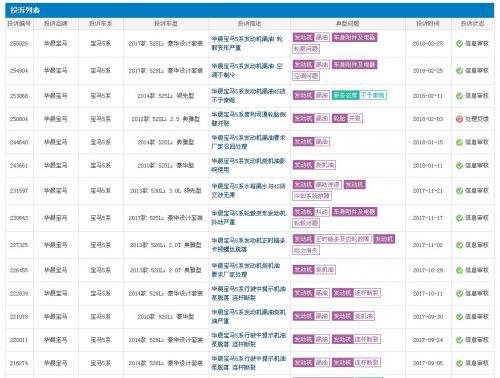Viewport: 500px width, 378px height.
Task: Click the 典型问题 column header
Action: [x=347, y=24]
